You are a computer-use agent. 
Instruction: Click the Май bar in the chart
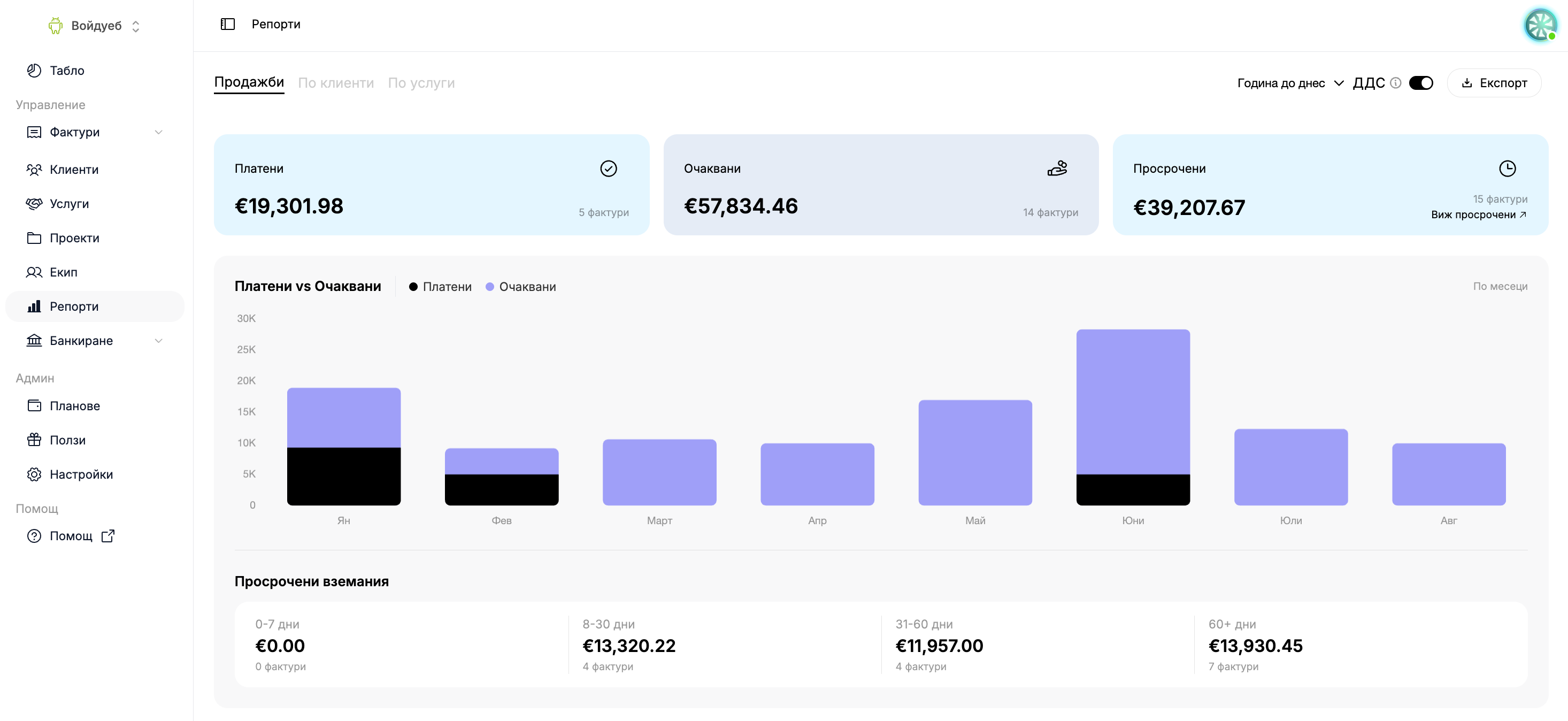pos(974,452)
